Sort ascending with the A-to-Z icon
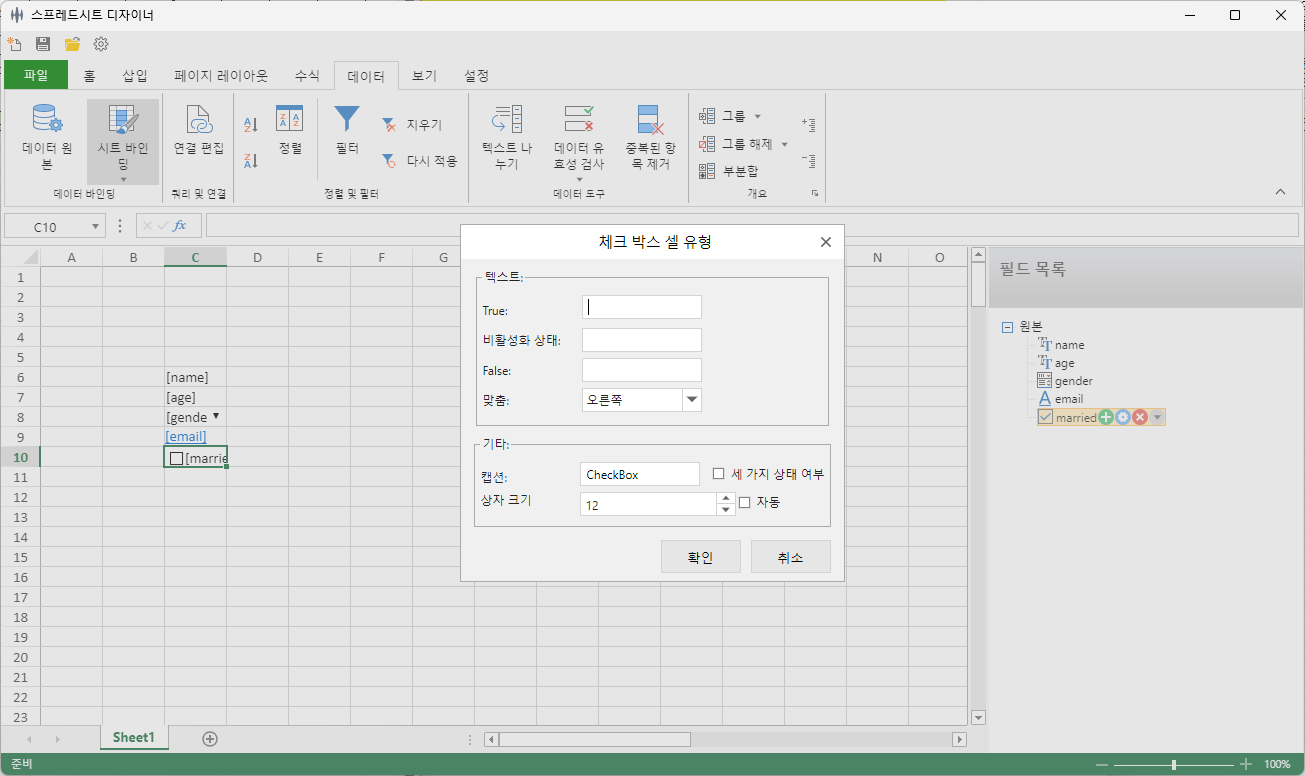1305x776 pixels. pyautogui.click(x=251, y=125)
